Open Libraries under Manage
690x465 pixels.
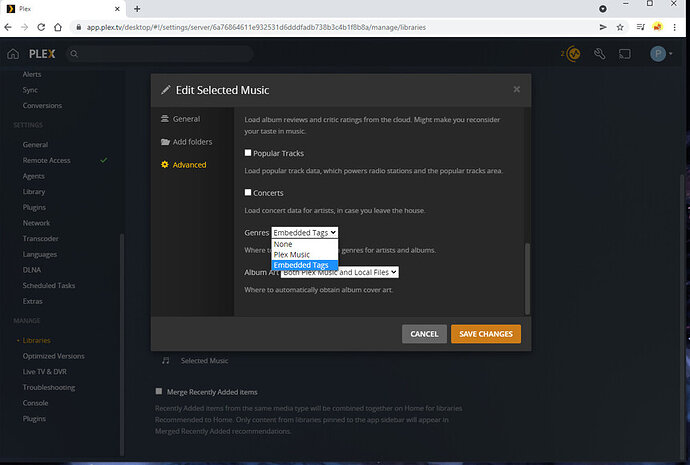point(37,341)
